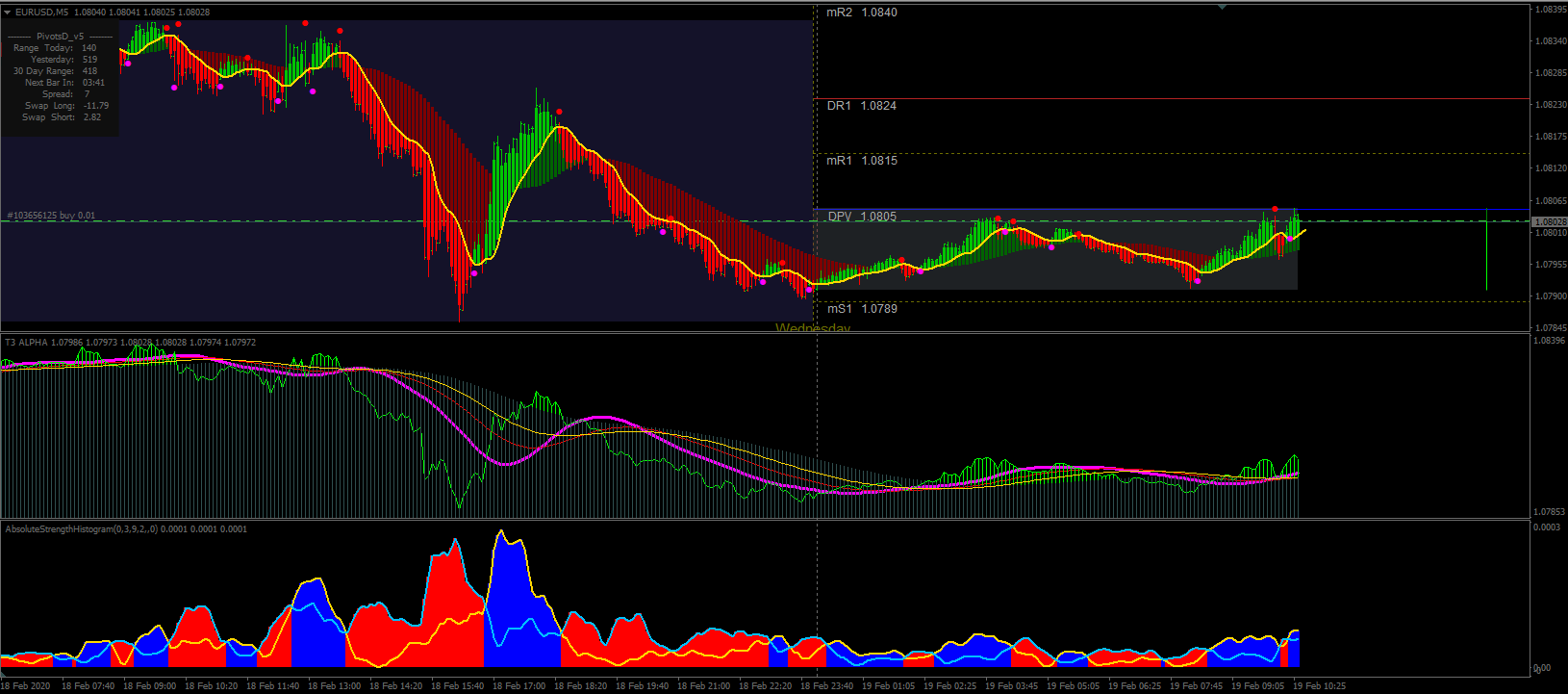Click the PivotsD_v5 info panel title
1568x694 pixels.
[60, 36]
